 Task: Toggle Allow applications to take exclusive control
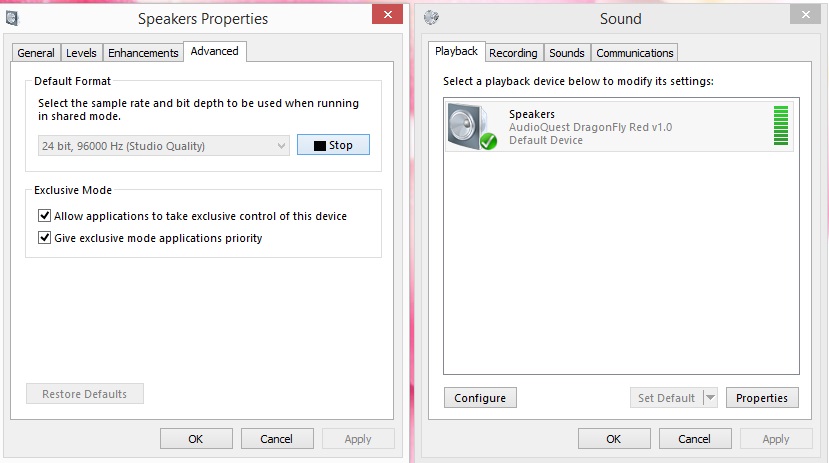point(44,216)
